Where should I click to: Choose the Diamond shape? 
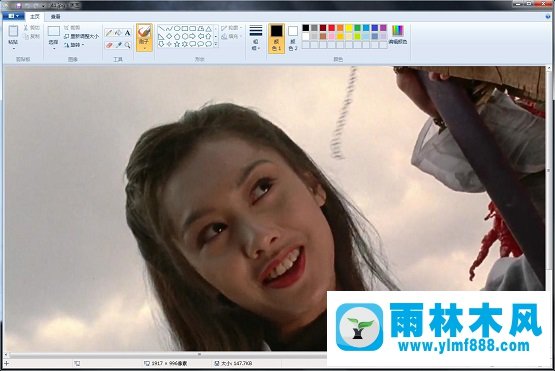coord(169,36)
